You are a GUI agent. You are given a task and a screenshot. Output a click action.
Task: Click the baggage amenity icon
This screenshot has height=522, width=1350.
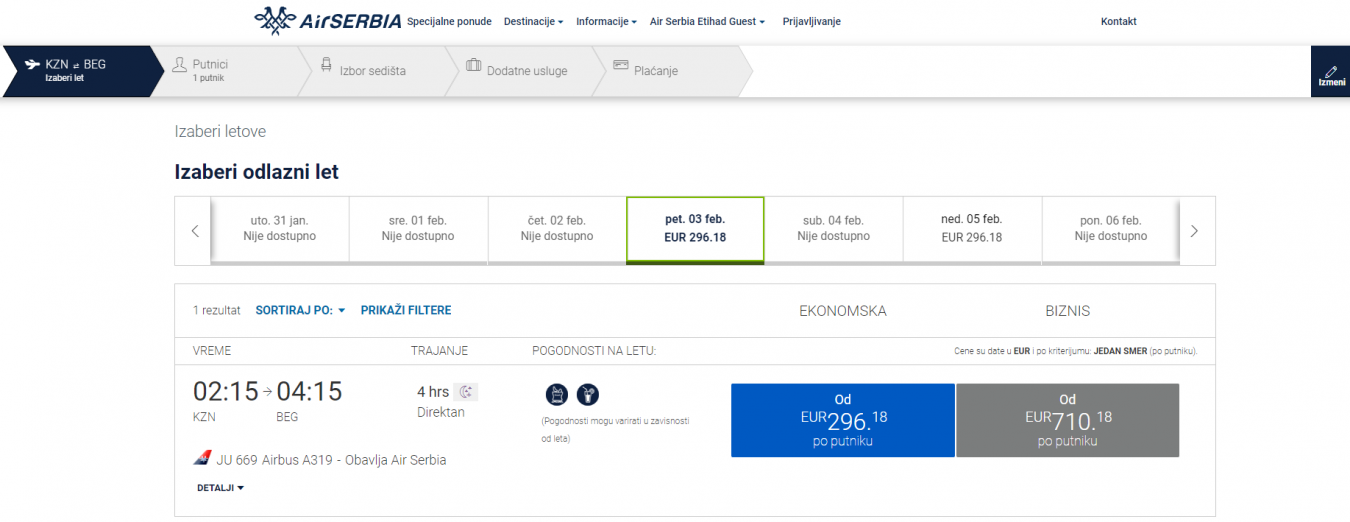coord(556,395)
